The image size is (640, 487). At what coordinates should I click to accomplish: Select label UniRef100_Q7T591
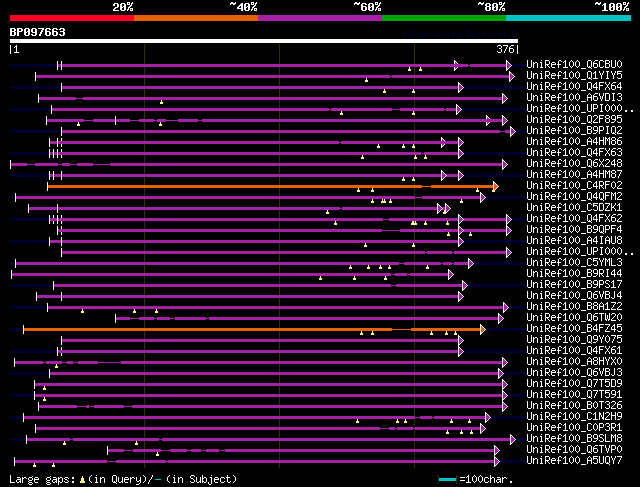[574, 395]
